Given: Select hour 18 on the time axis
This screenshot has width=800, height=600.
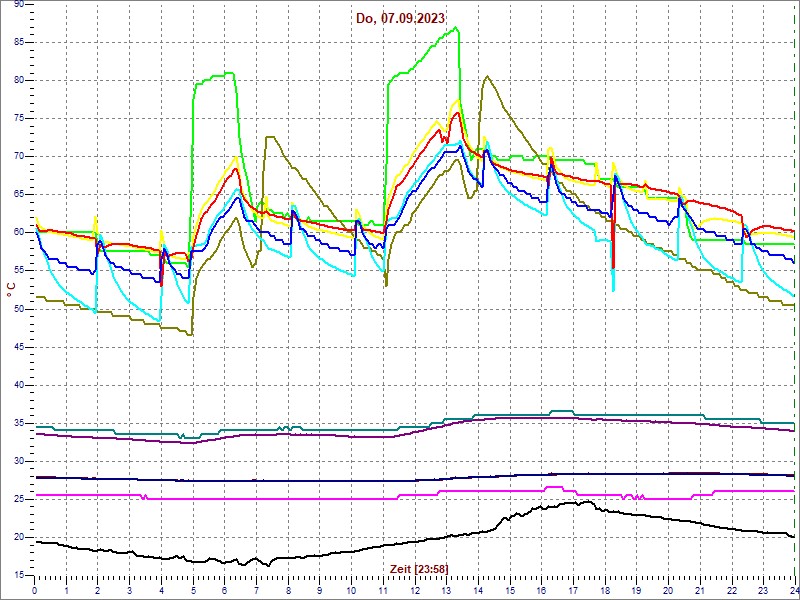Looking at the screenshot, I should (604, 591).
